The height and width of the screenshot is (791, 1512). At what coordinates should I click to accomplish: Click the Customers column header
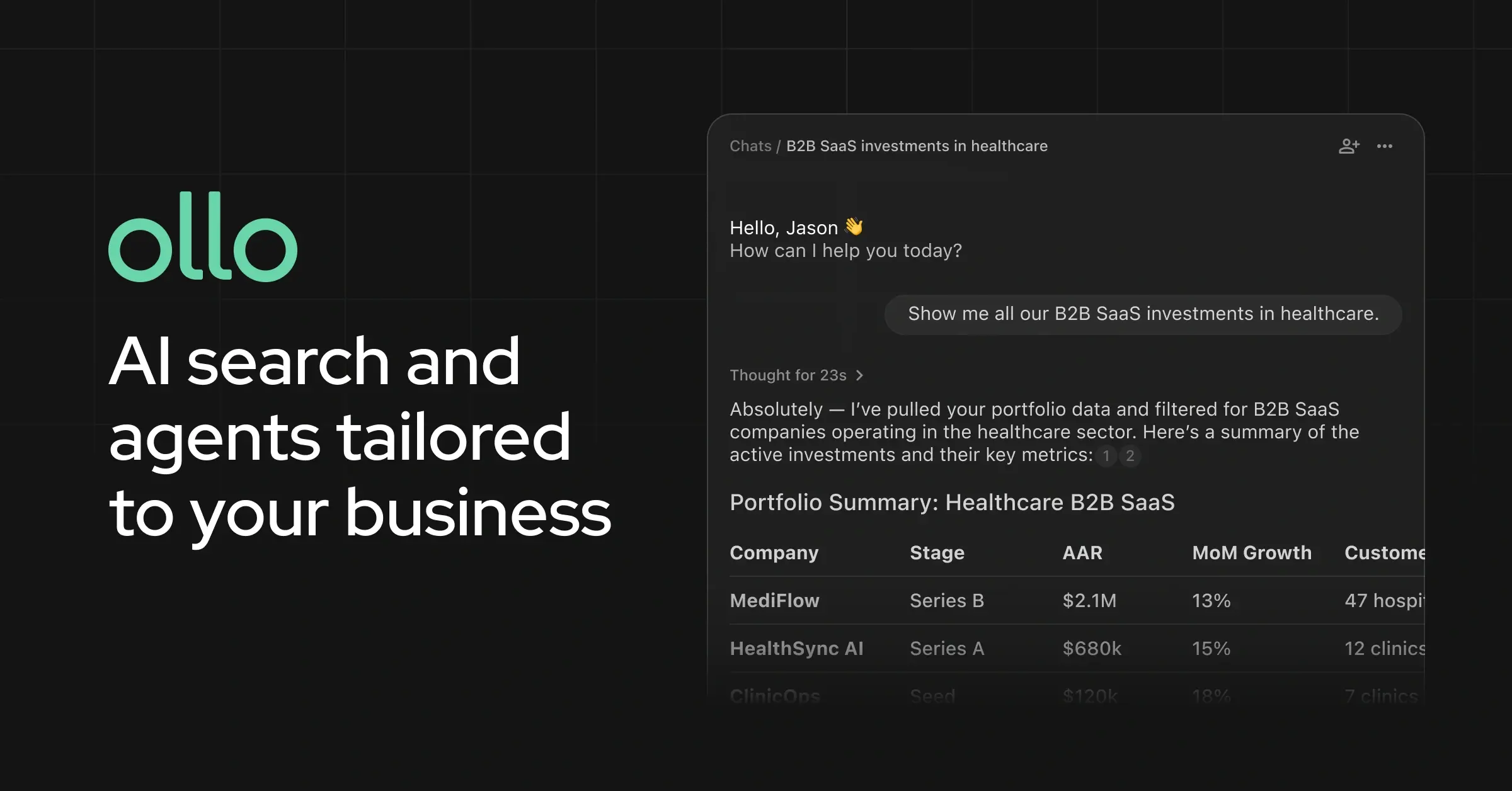[x=1384, y=552]
